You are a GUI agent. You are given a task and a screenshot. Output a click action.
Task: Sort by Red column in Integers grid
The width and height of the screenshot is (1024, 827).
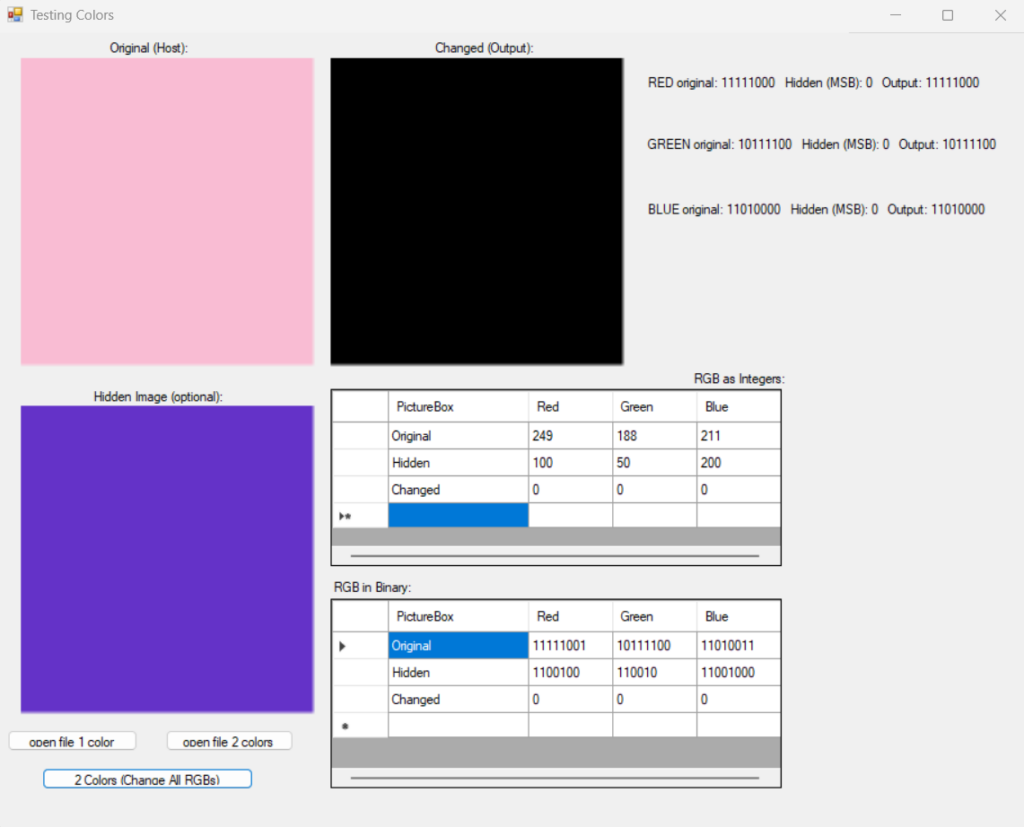tap(570, 407)
